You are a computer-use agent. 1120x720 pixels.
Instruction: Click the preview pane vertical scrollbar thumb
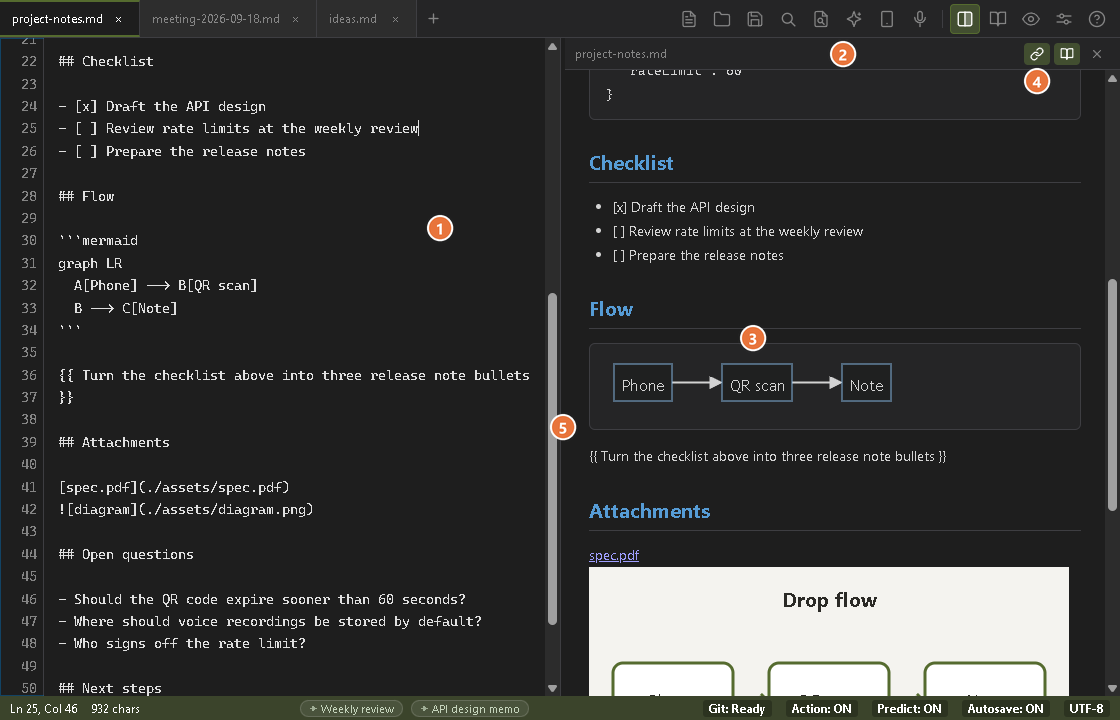click(1112, 394)
